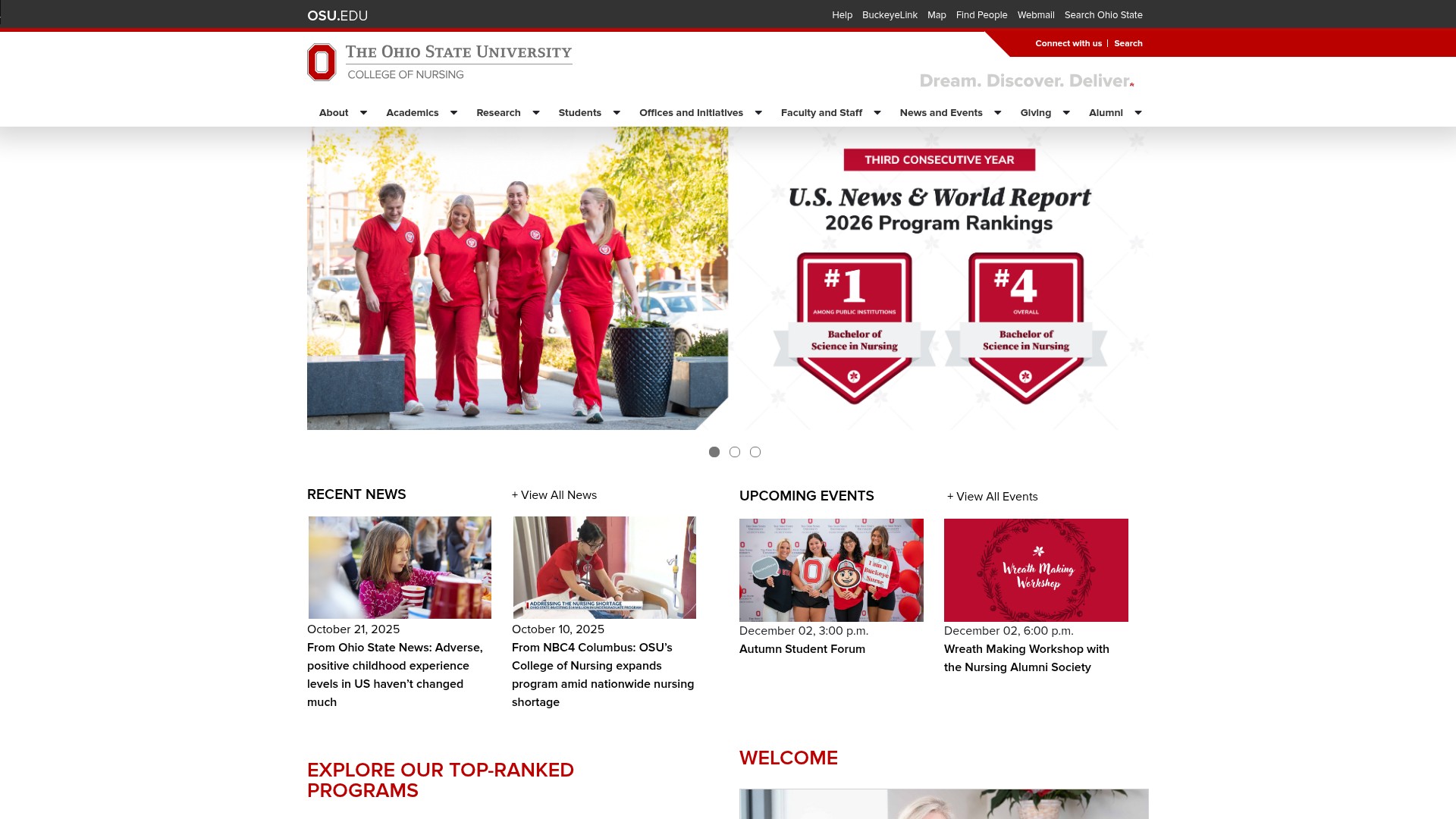This screenshot has height=819, width=1456.
Task: Go to BuckeyeLink
Action: (890, 15)
